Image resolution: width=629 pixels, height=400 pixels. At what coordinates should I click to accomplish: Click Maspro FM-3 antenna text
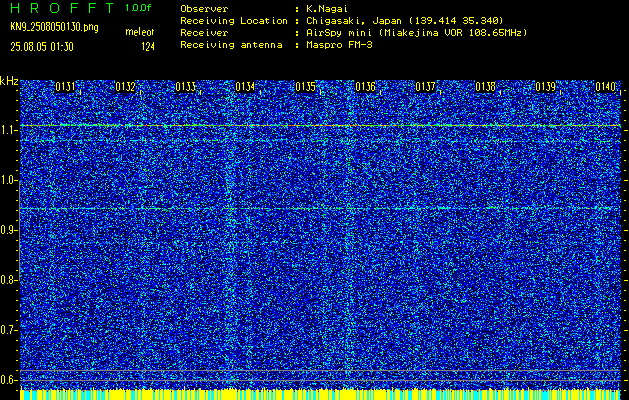click(x=339, y=45)
